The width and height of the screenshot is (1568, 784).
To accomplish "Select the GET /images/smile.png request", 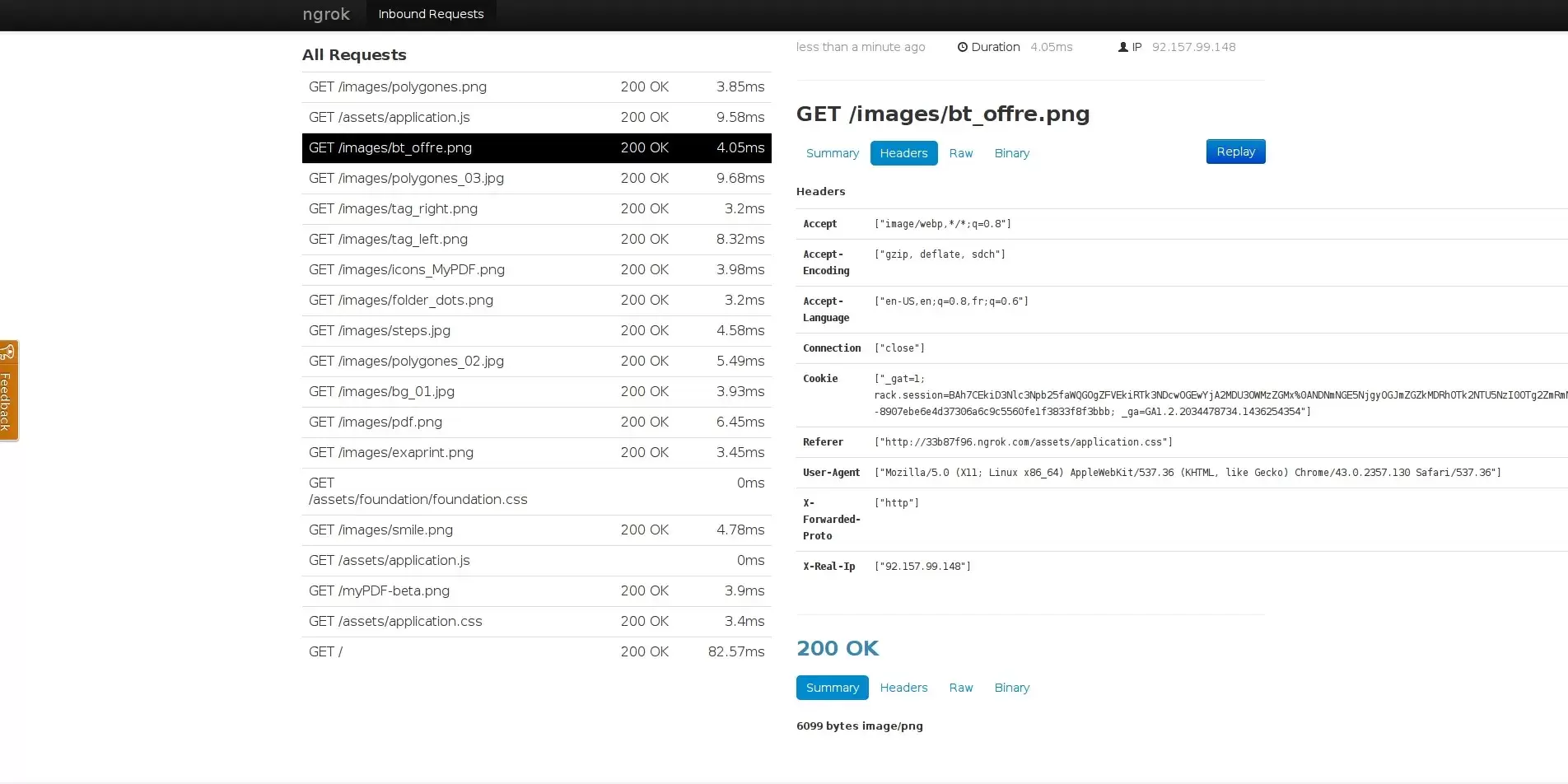I will pos(535,530).
